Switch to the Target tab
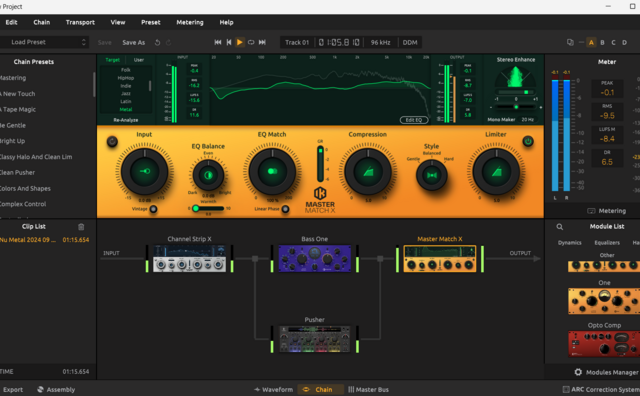Screen dimensions: 640x396 coord(112,60)
